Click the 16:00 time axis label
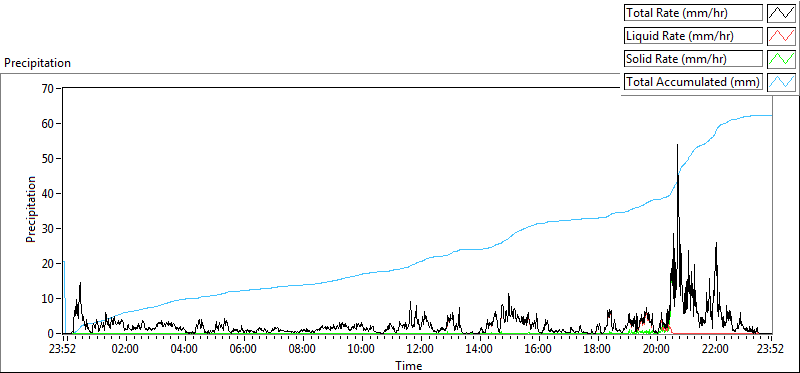Screen dimensions: 800x373 click(539, 350)
